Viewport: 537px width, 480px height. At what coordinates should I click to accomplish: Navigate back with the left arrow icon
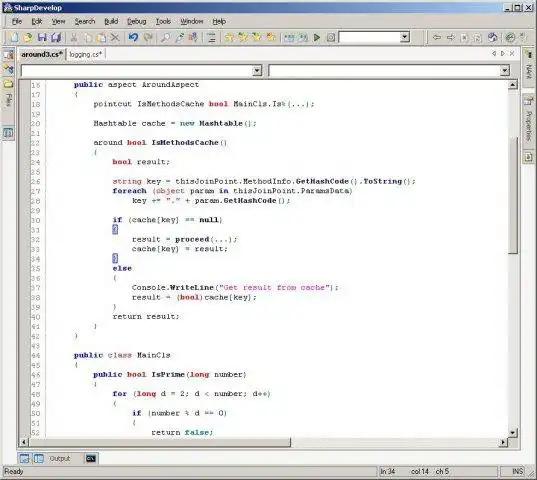point(437,37)
